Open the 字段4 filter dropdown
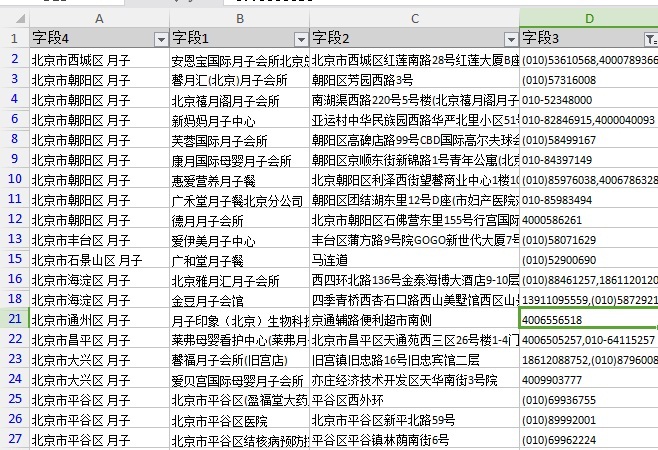Screen dimensions: 658x450 point(161,39)
